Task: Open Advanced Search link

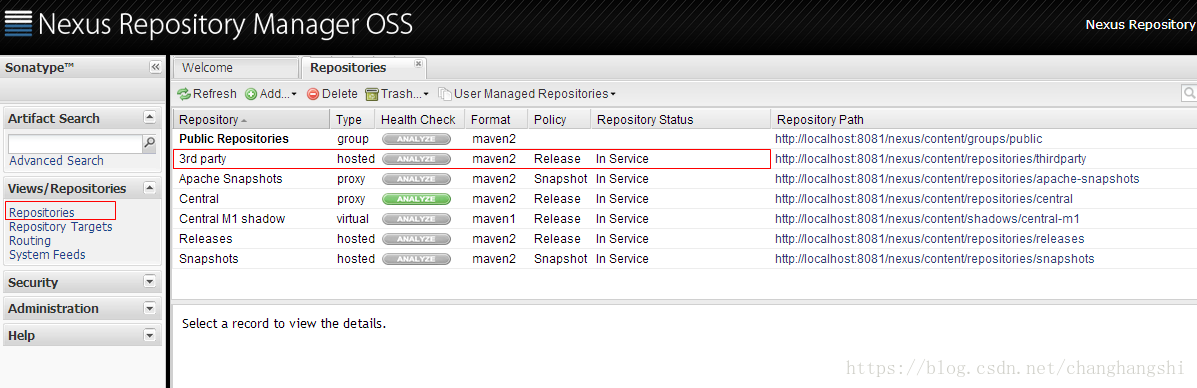Action: pyautogui.click(x=56, y=160)
